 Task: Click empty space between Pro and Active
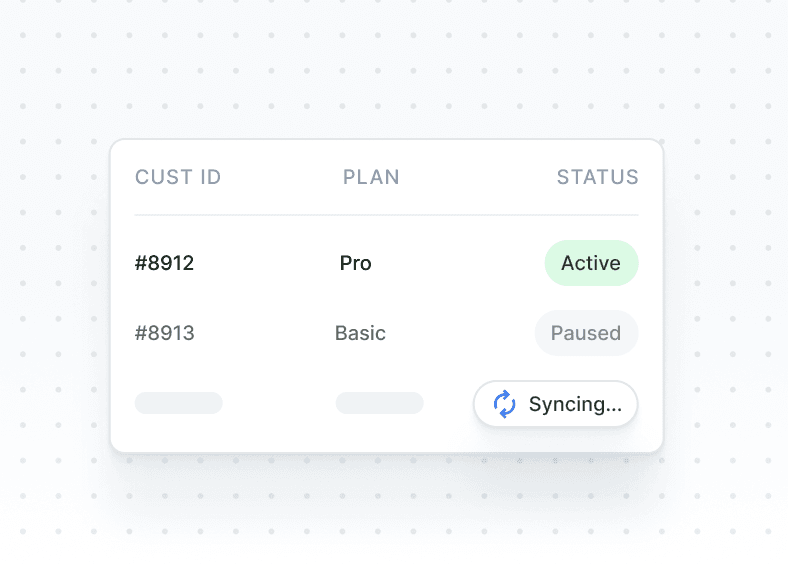pos(458,264)
